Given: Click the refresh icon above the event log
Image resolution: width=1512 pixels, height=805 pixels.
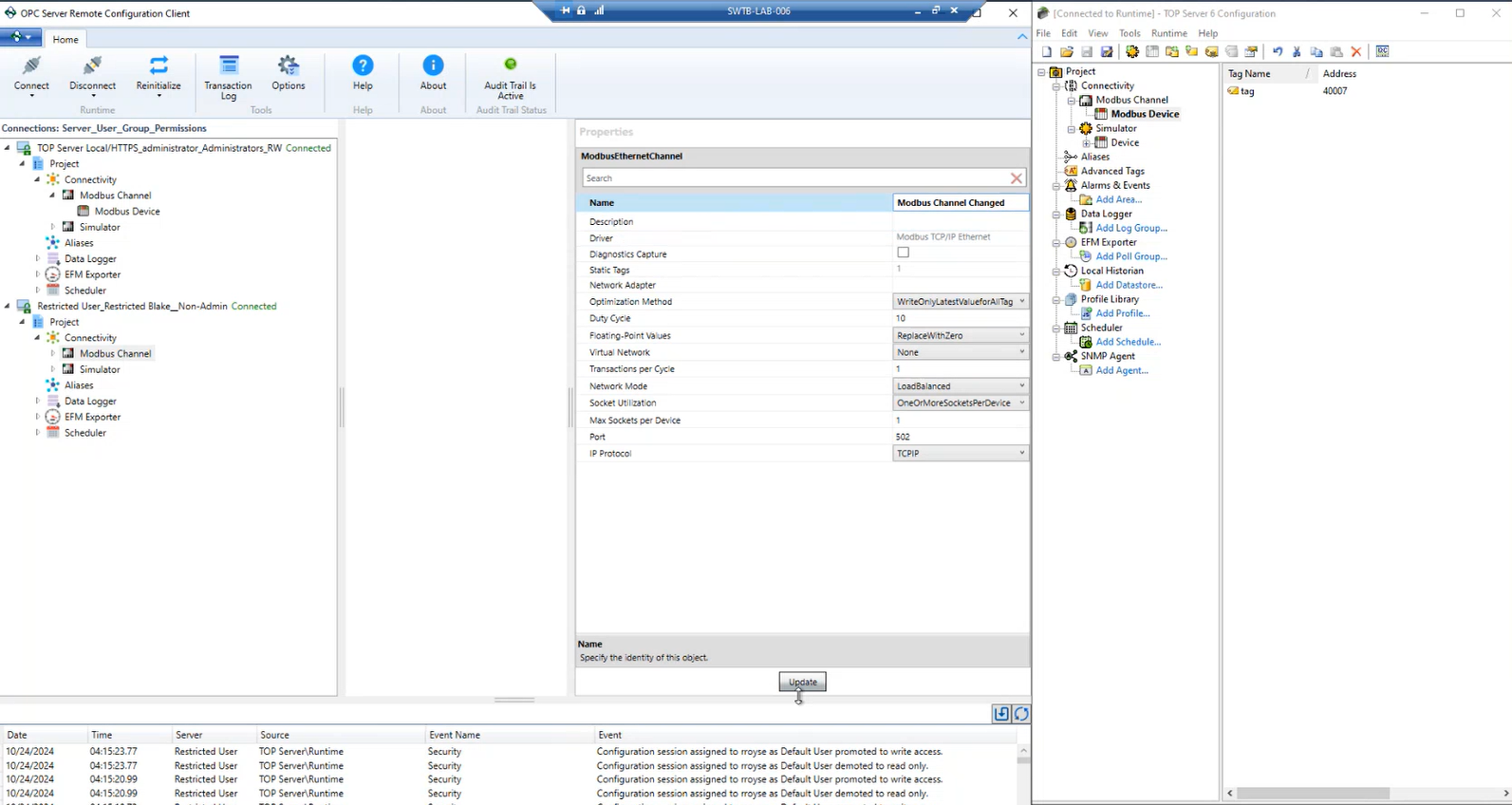Looking at the screenshot, I should pyautogui.click(x=1021, y=714).
